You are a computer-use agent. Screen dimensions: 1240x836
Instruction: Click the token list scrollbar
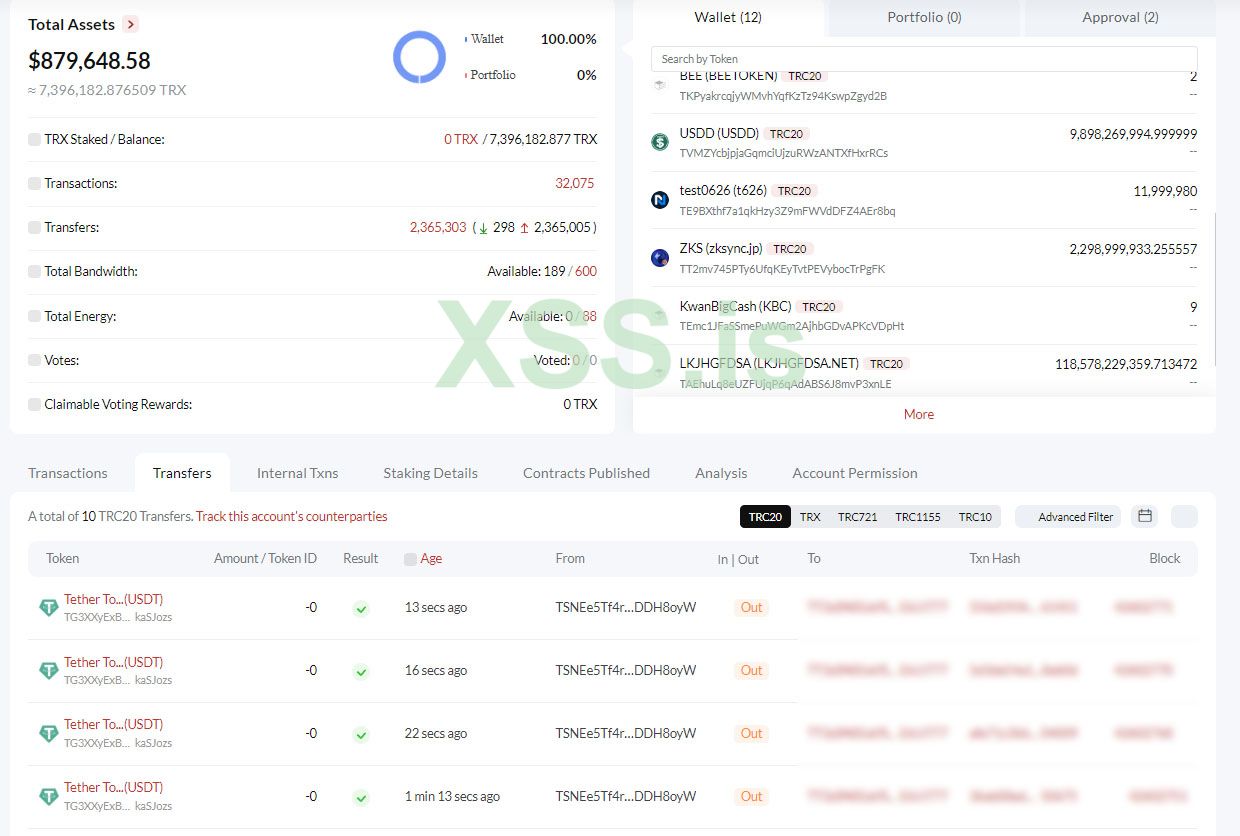pos(1215,290)
